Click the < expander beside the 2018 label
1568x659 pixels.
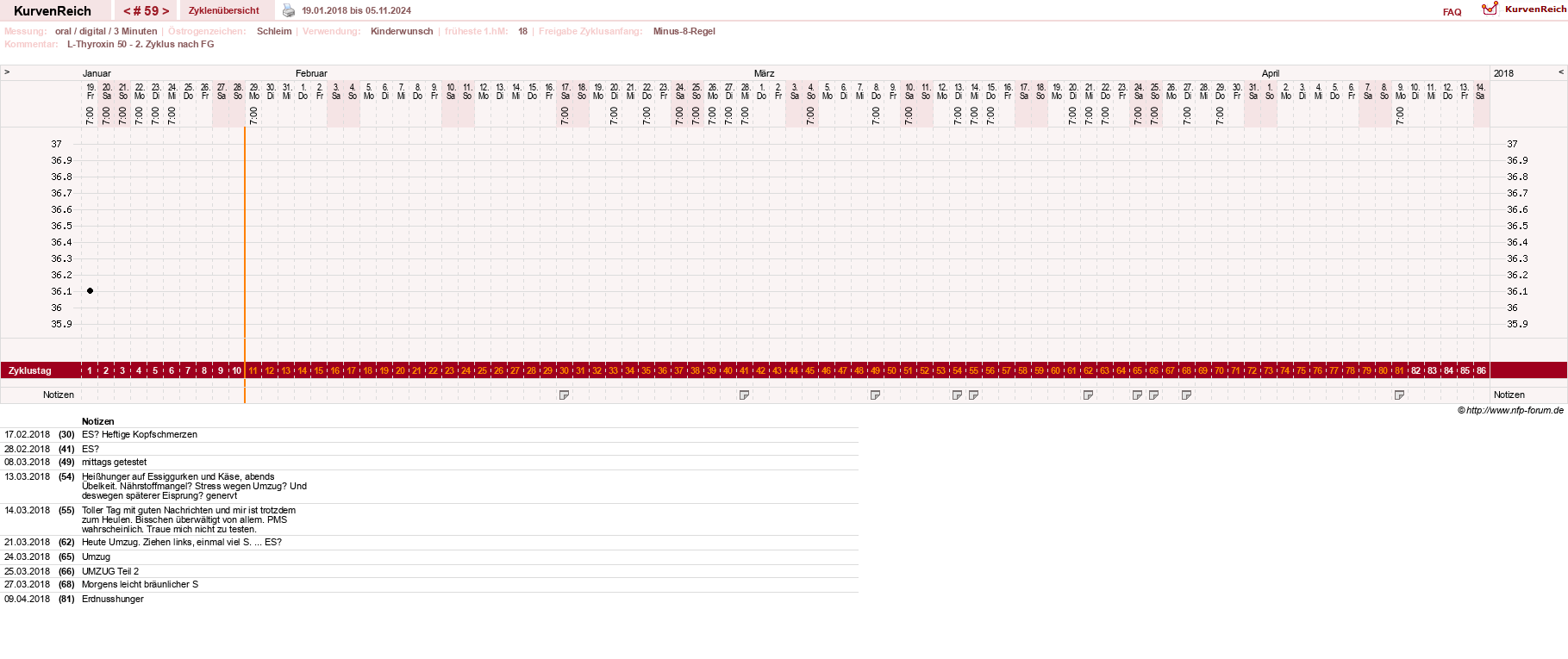tap(1560, 72)
